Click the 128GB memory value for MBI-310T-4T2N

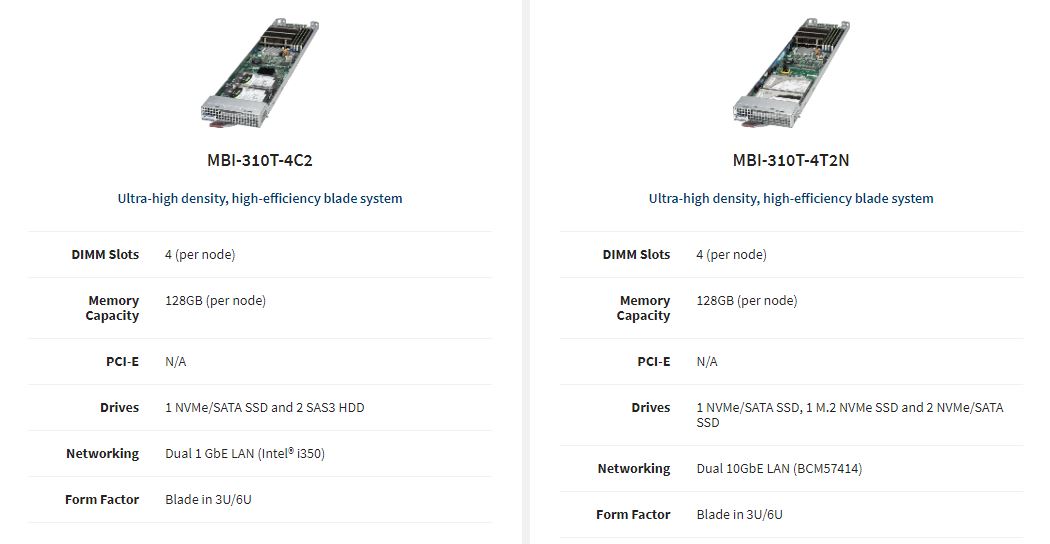(x=747, y=300)
